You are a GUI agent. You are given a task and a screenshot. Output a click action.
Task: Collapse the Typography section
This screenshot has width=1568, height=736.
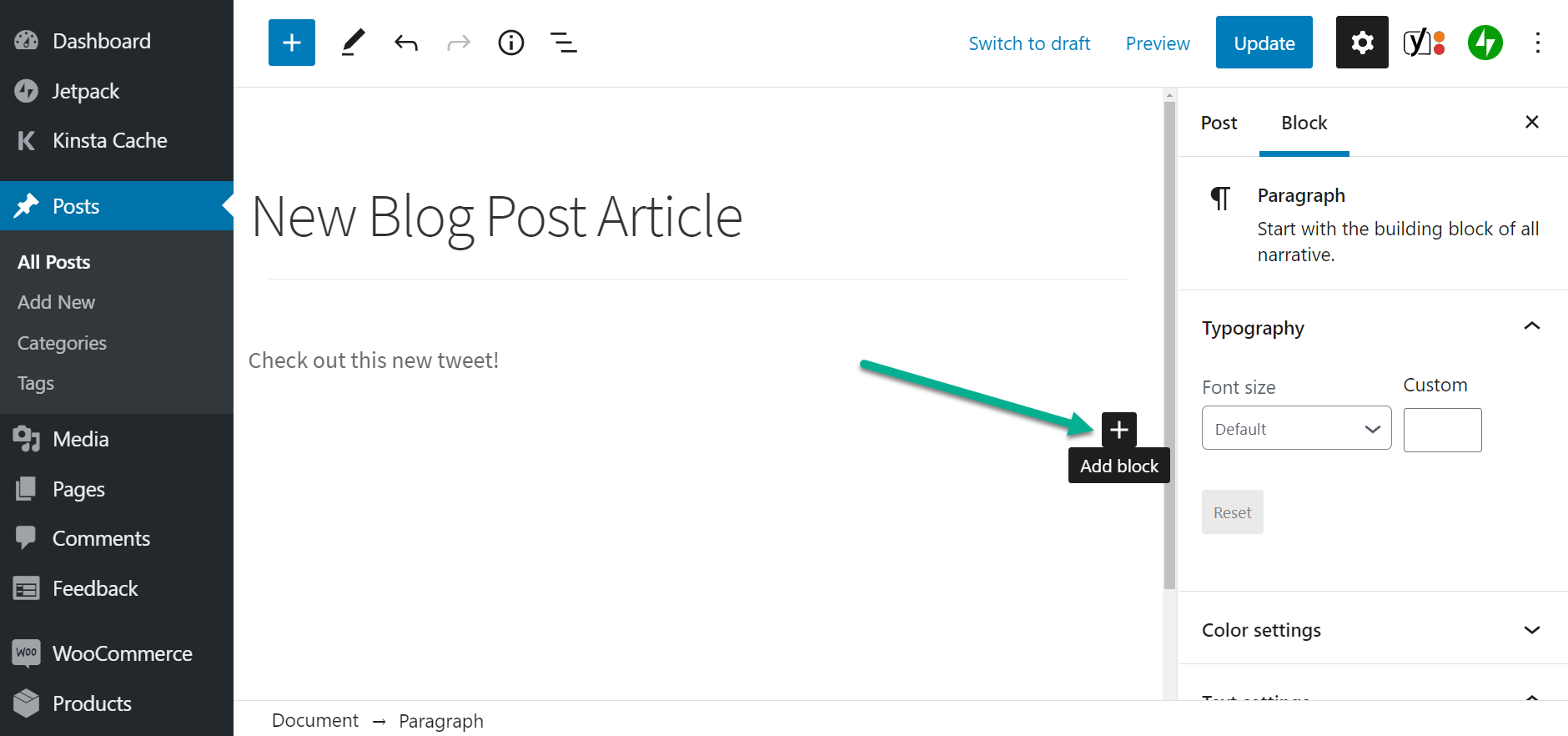[1531, 327]
